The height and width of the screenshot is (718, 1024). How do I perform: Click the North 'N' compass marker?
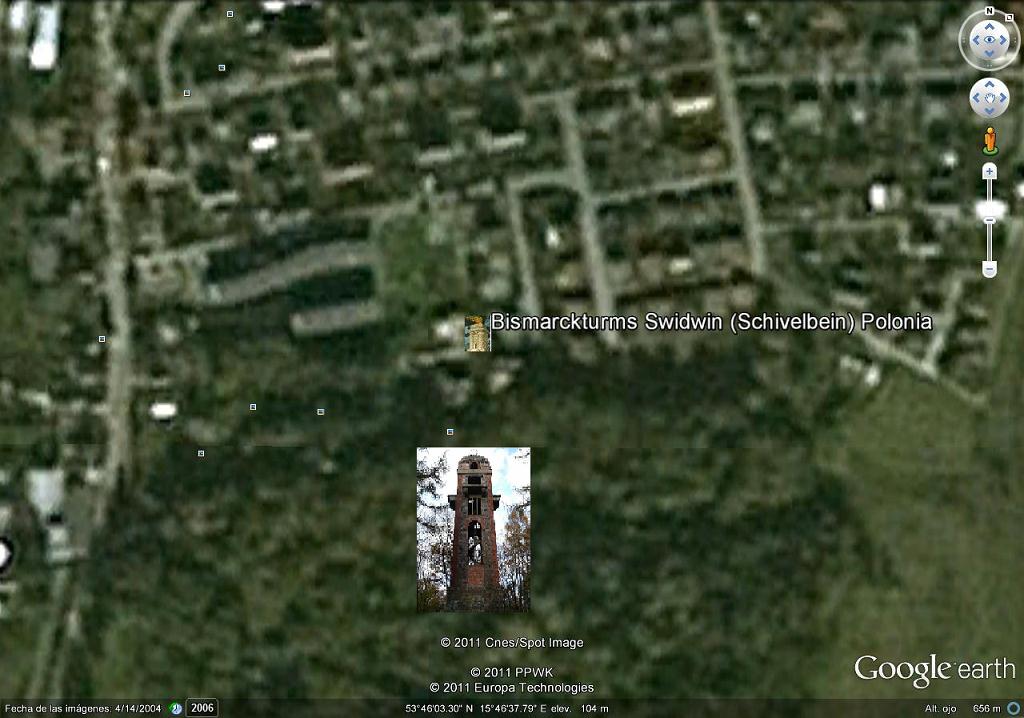[989, 11]
